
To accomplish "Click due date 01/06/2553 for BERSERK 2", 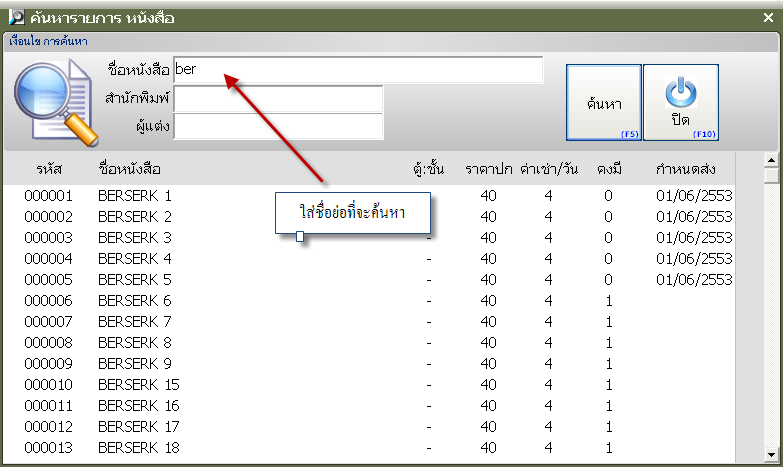I will pyautogui.click(x=694, y=217).
